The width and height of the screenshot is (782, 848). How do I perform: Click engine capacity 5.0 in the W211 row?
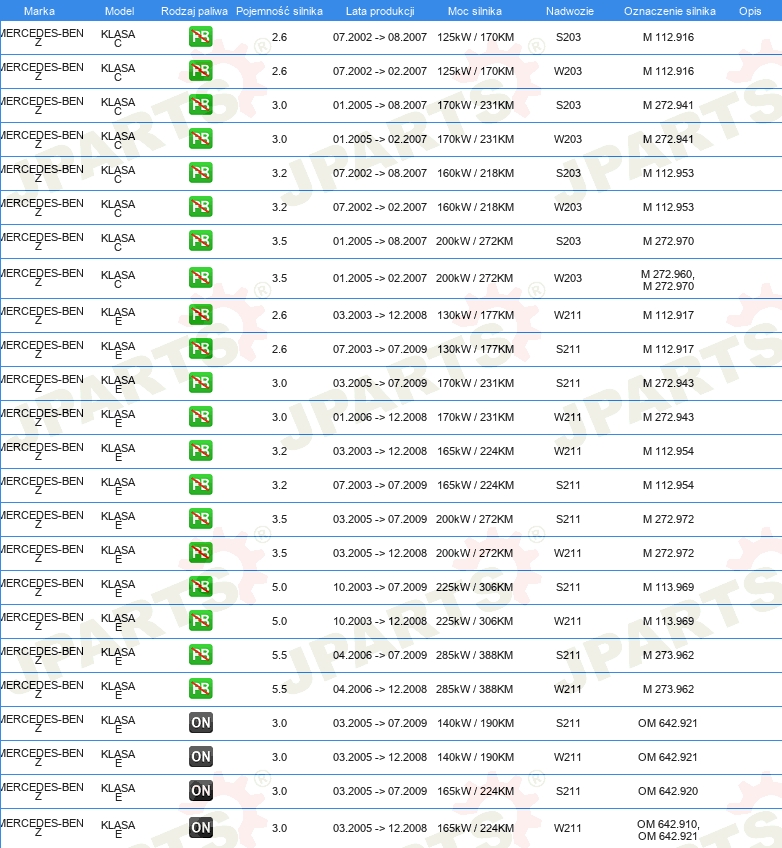click(279, 621)
